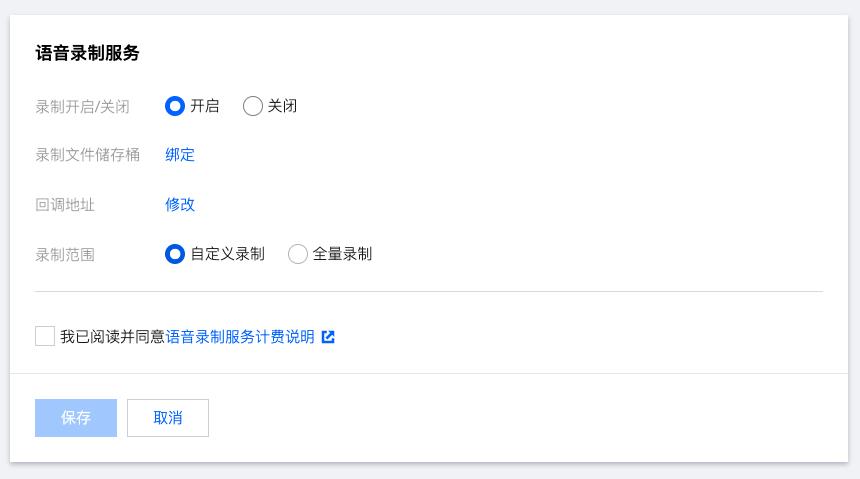Click the 录制开启/关闭 field label
Image resolution: width=860 pixels, height=479 pixels.
pos(82,106)
